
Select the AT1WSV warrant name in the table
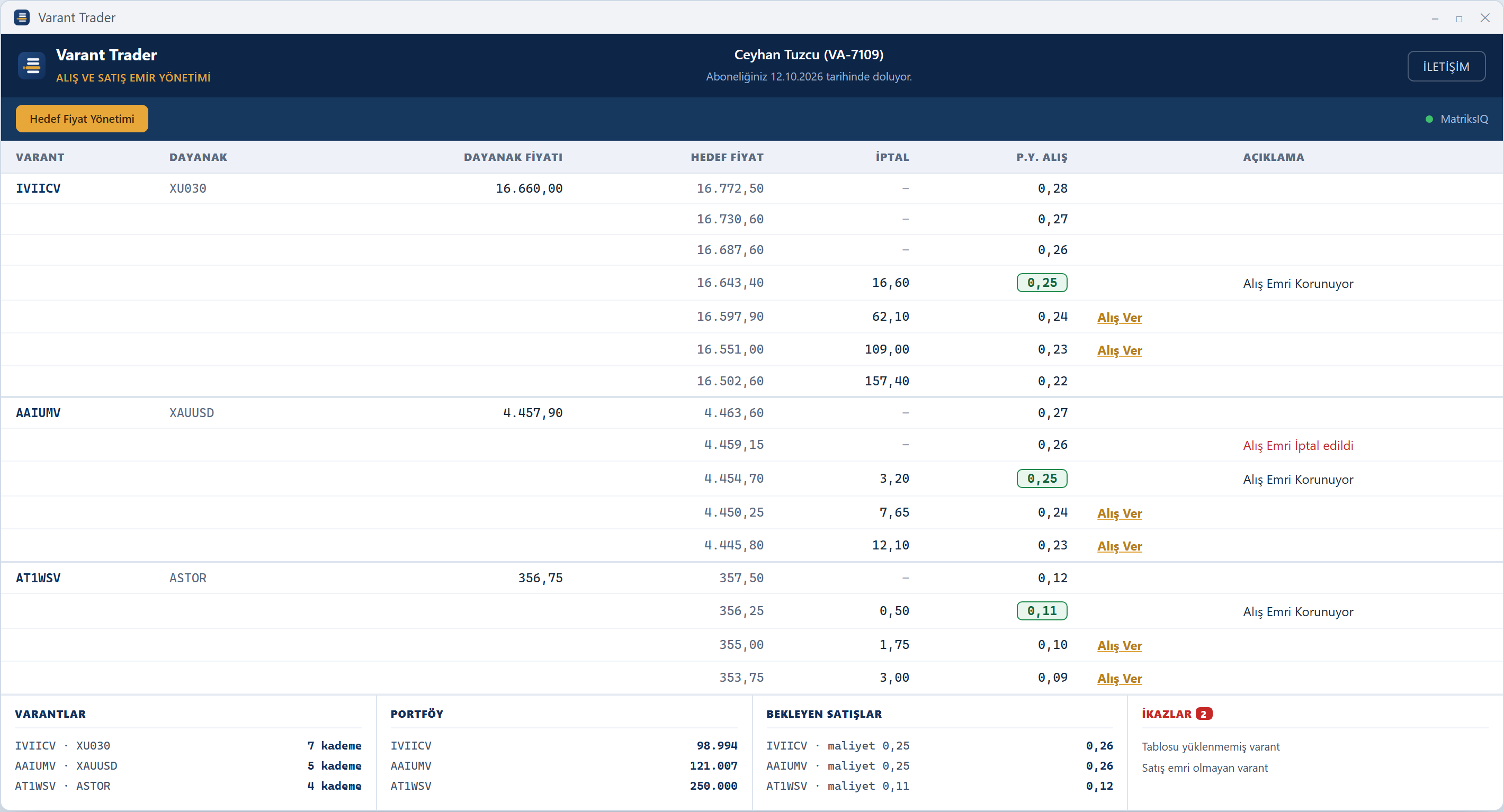point(38,578)
